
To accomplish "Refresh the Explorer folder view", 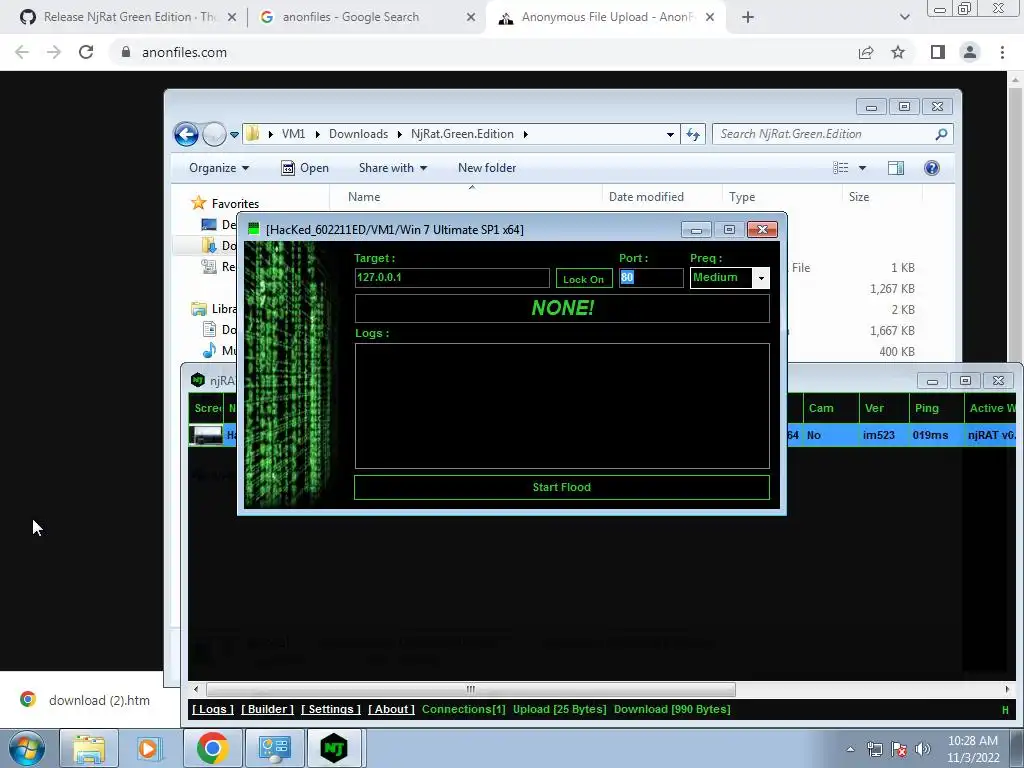I will click(x=693, y=135).
